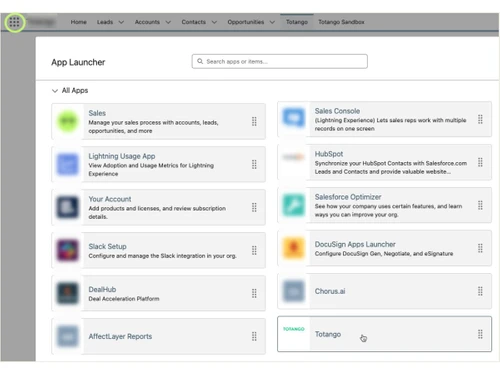
Task: Open the Slack Setup link
Action: (107, 246)
